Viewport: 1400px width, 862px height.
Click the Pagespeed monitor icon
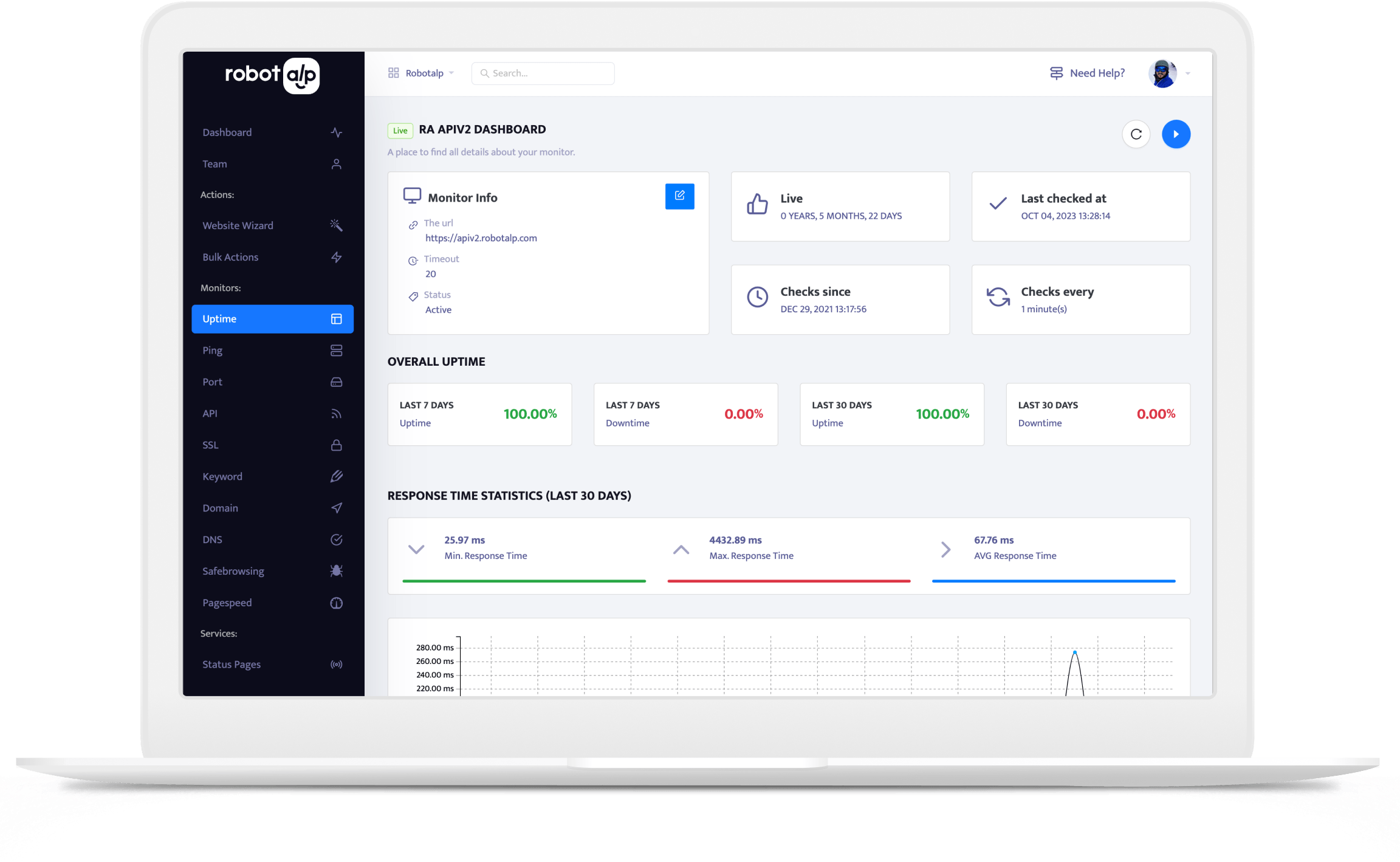[338, 601]
